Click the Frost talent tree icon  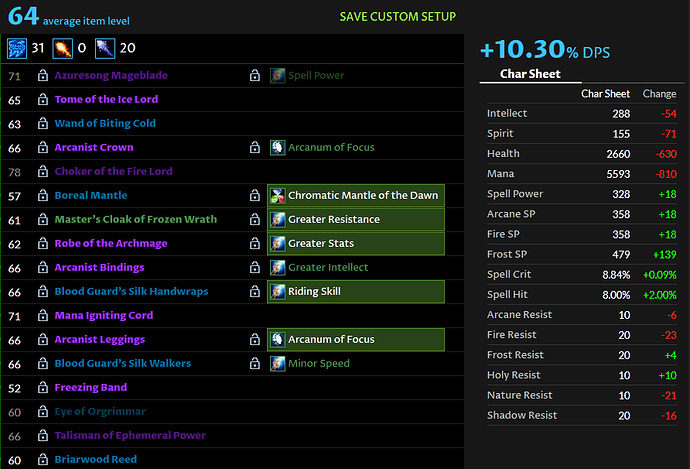(x=105, y=48)
